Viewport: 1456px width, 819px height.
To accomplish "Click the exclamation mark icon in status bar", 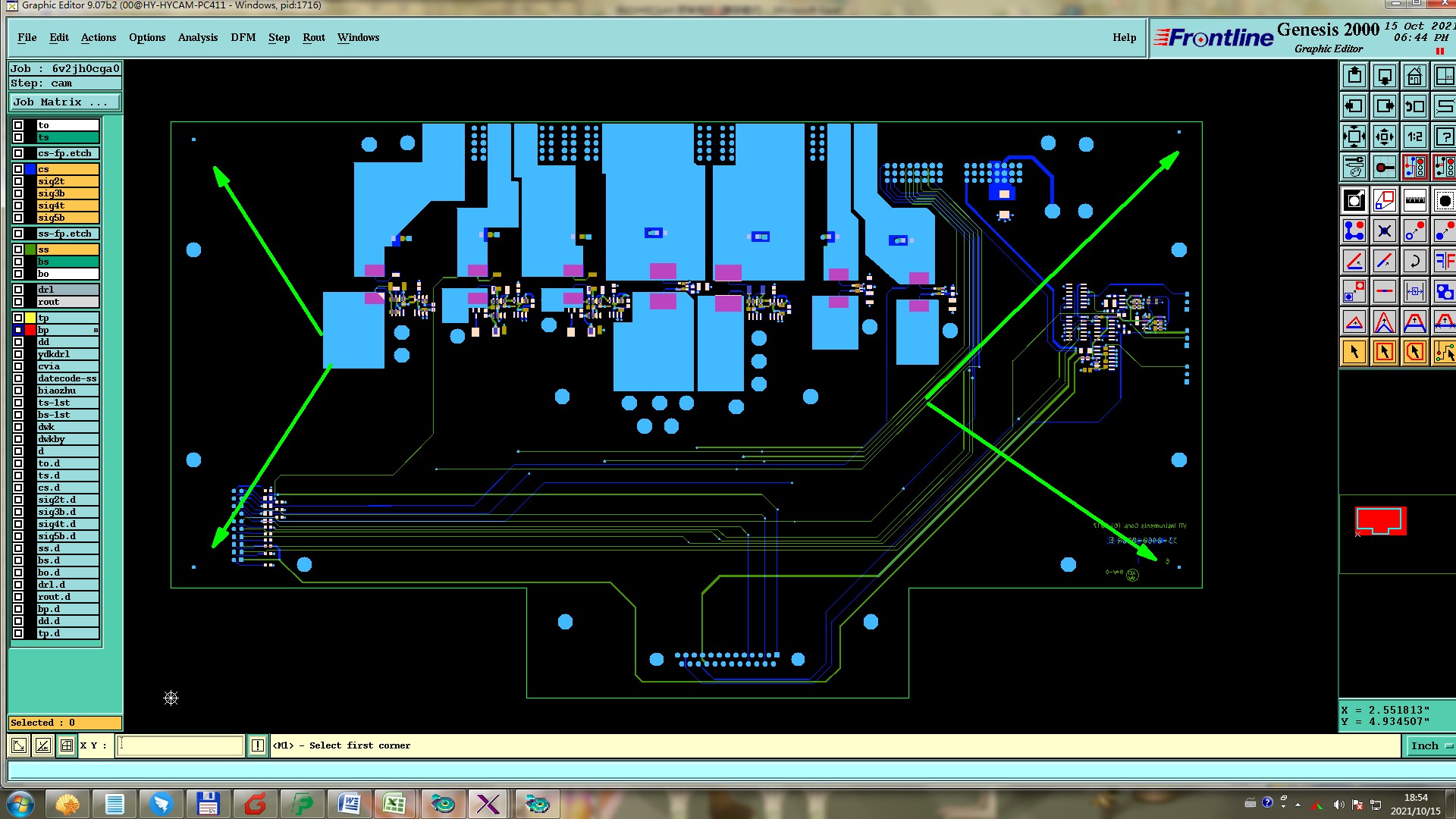I will coord(258,745).
